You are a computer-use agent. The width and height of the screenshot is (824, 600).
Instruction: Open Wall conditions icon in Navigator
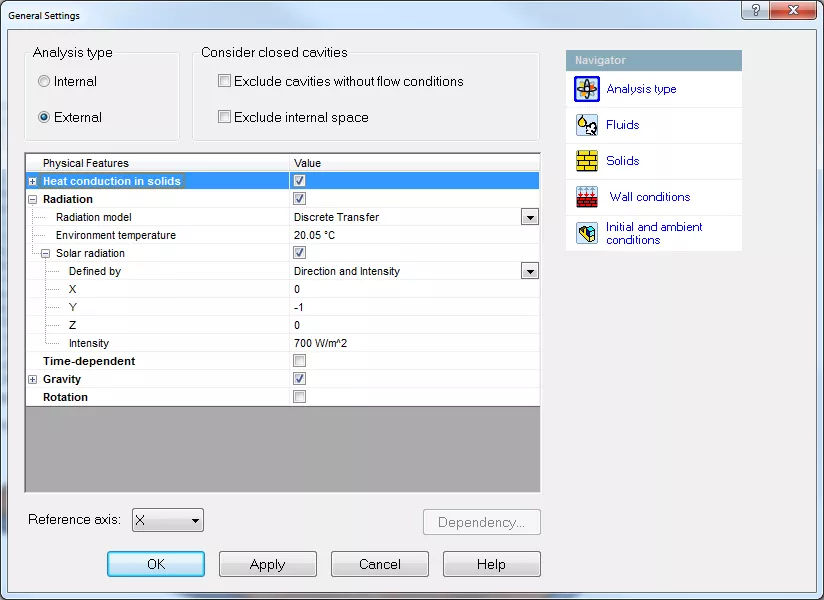[x=586, y=197]
